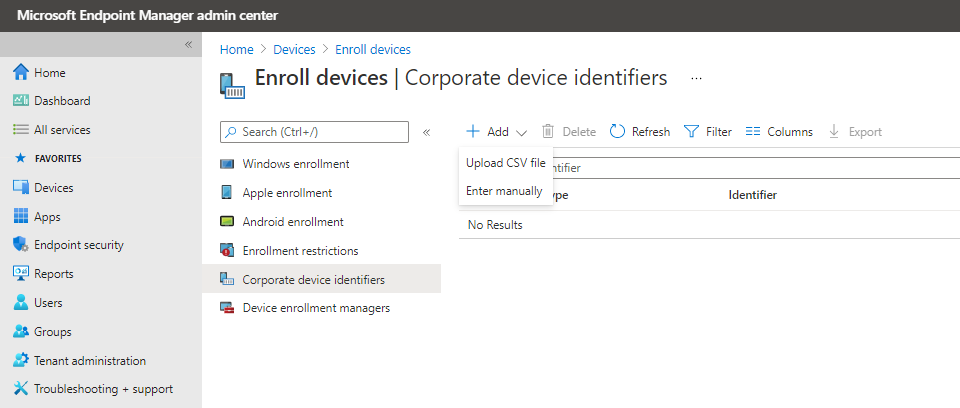Open the Reports monitor icon
The width and height of the screenshot is (960, 408).
coord(21,274)
